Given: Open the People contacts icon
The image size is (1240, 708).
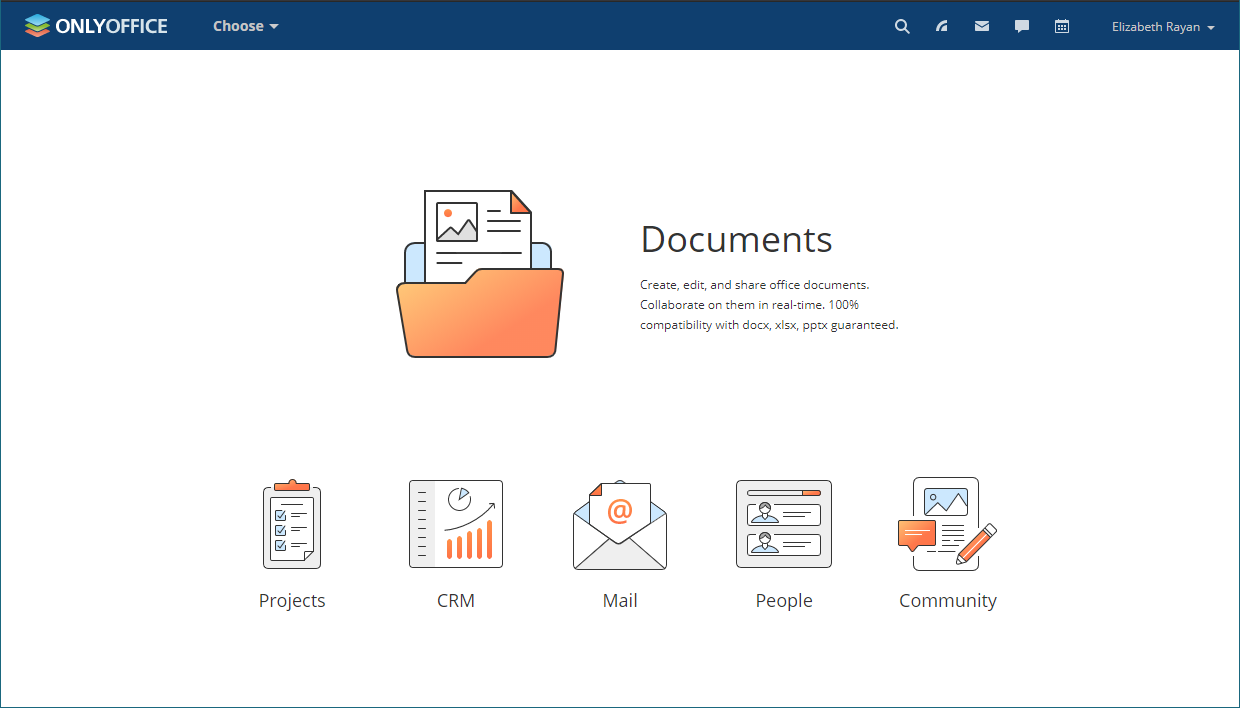Looking at the screenshot, I should [x=783, y=523].
